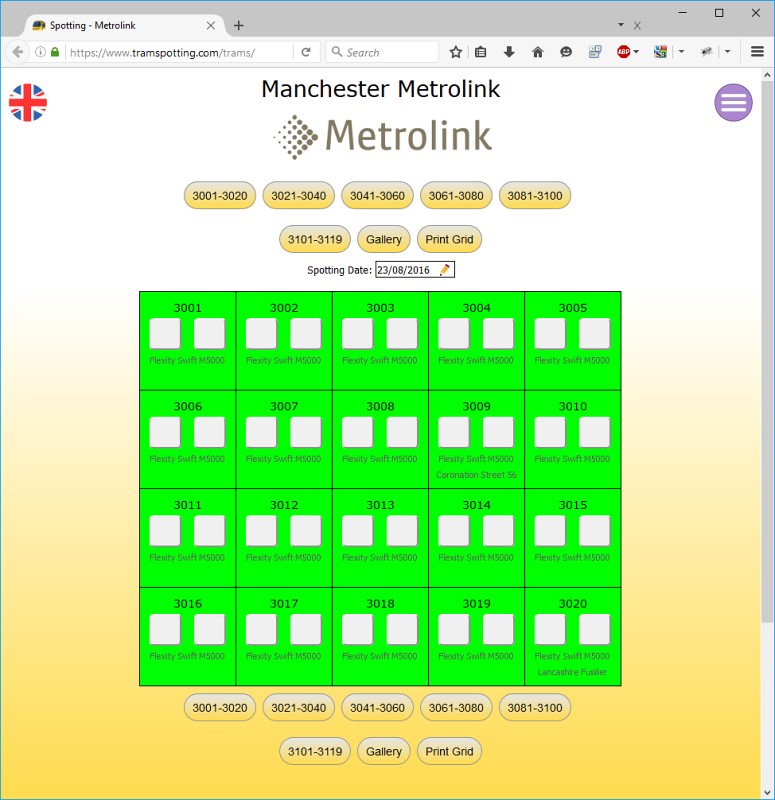
Task: Click the scrollbar up arrow
Action: (767, 74)
